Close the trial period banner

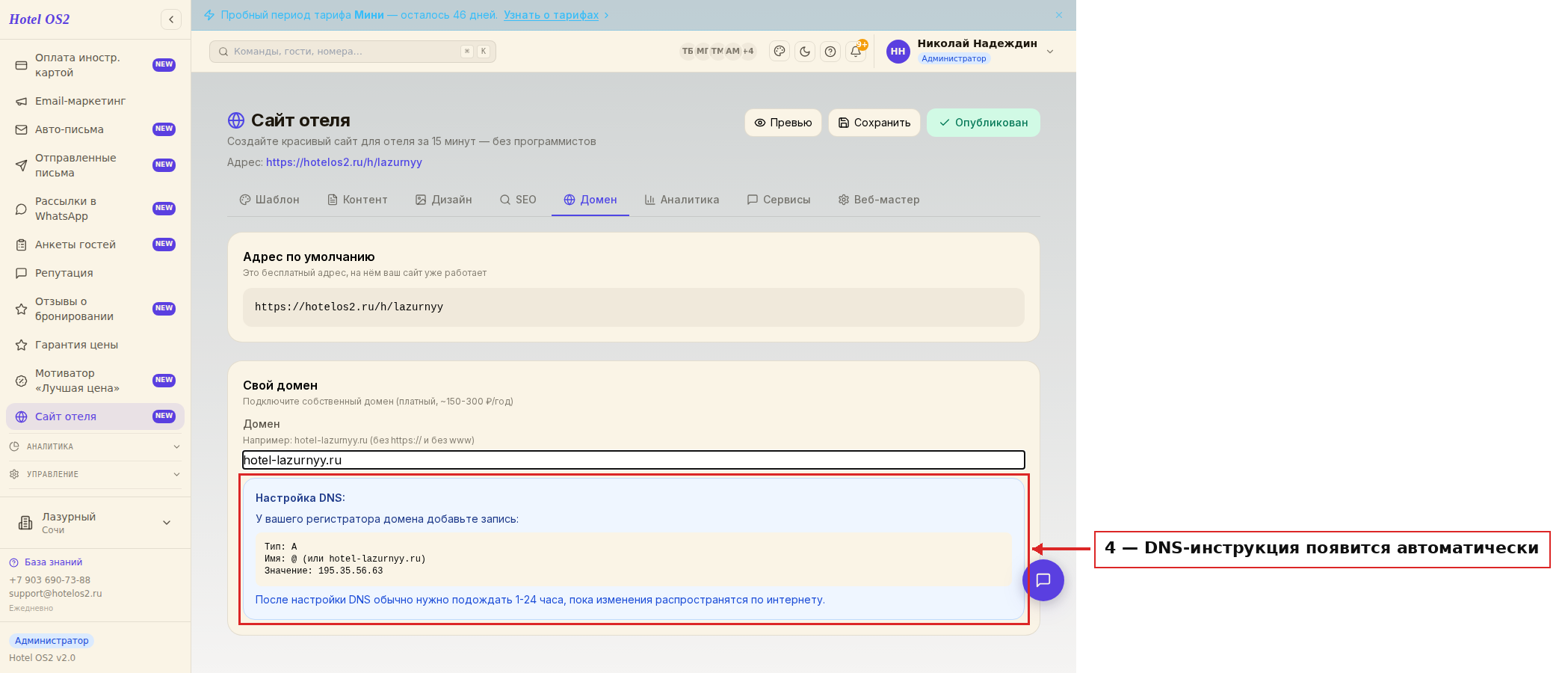pos(1058,15)
